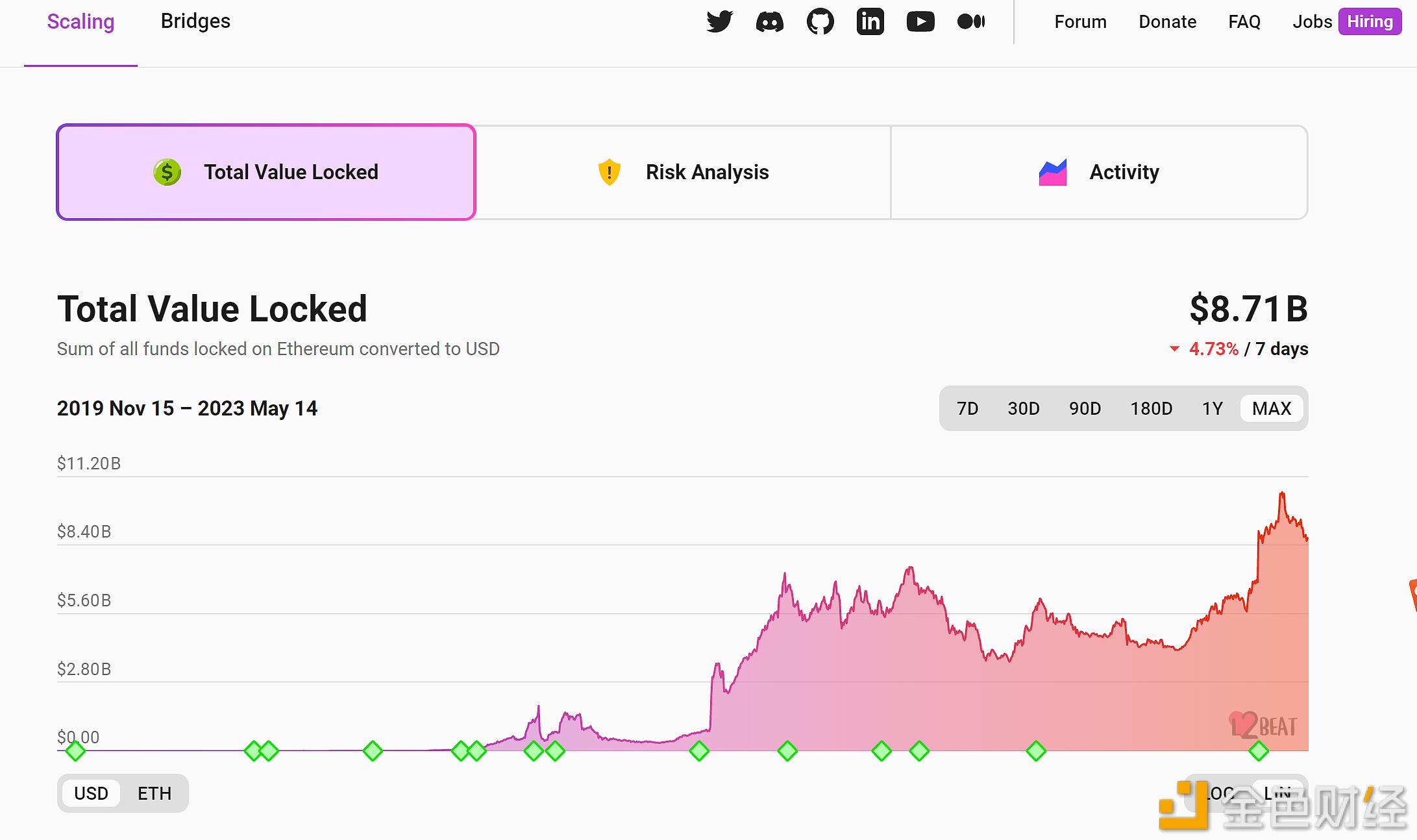The width and height of the screenshot is (1417, 840).
Task: Select the Risk Analysis tab
Action: [x=683, y=172]
